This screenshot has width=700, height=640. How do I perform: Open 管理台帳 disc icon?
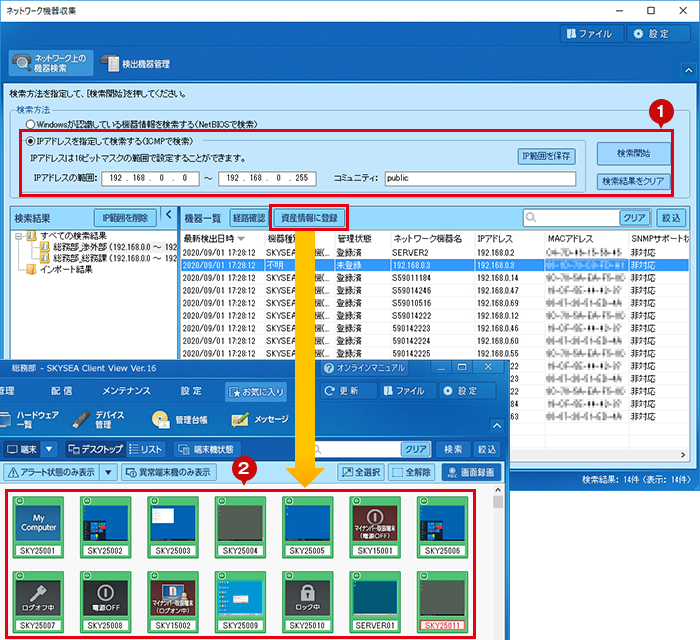click(x=179, y=419)
